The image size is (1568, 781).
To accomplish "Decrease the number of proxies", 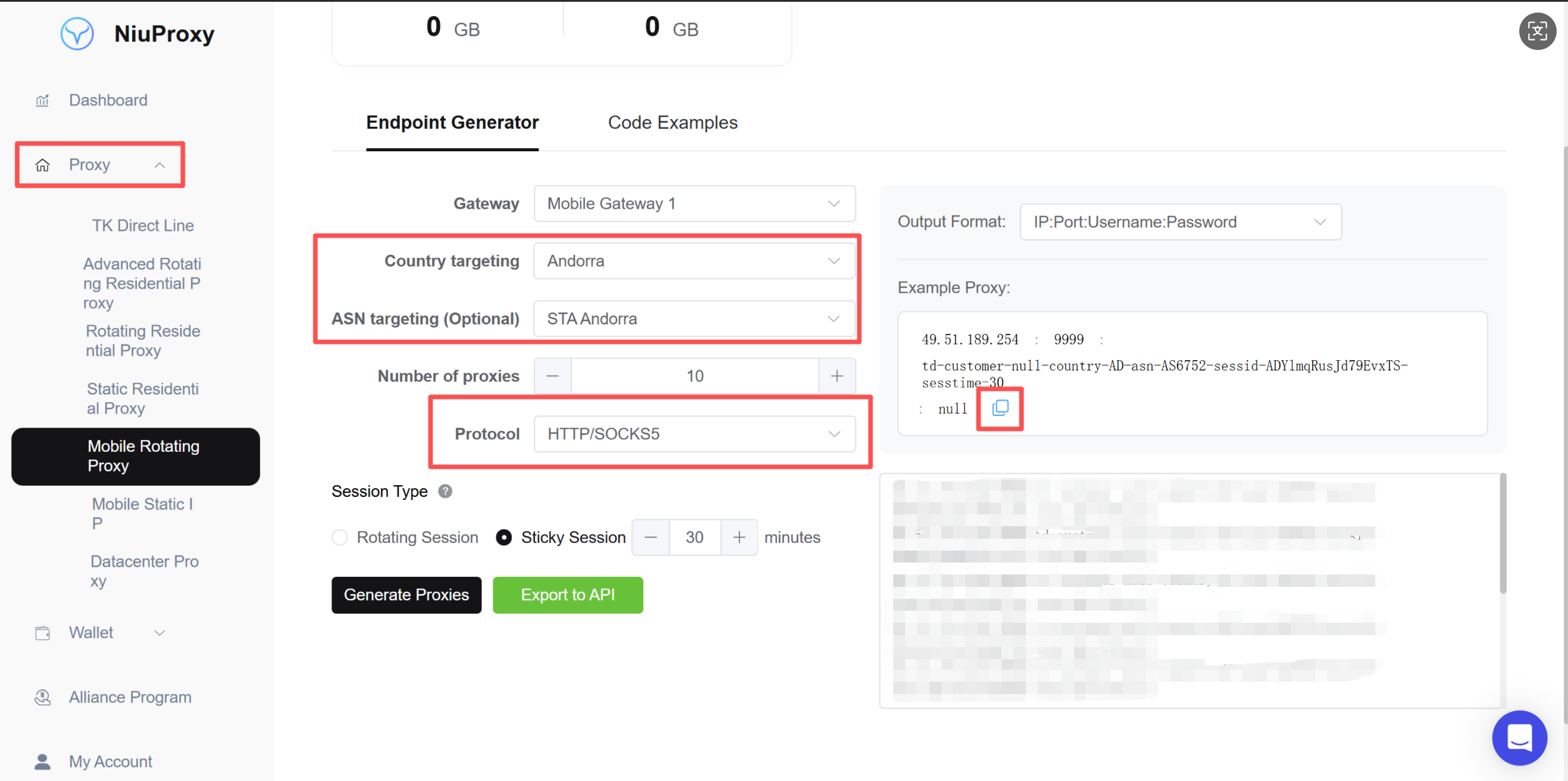I will (x=552, y=376).
